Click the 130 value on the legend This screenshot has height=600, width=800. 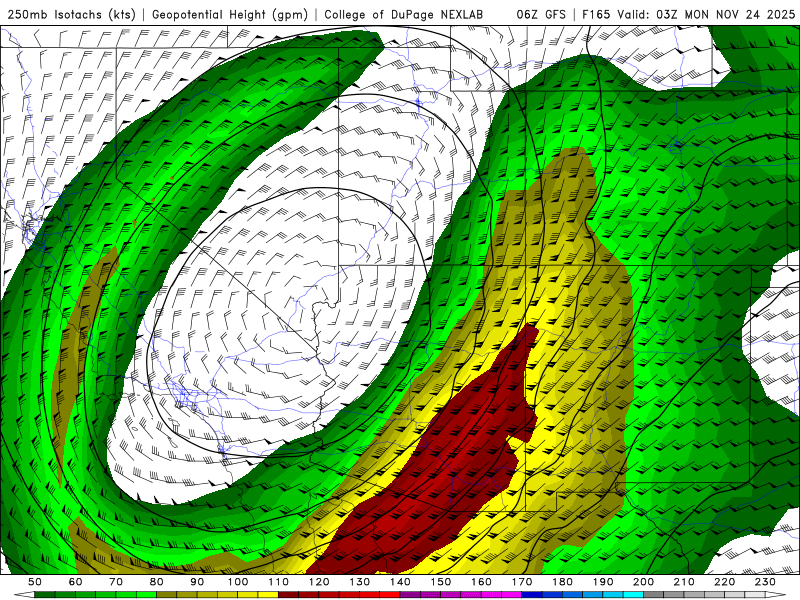[360, 582]
